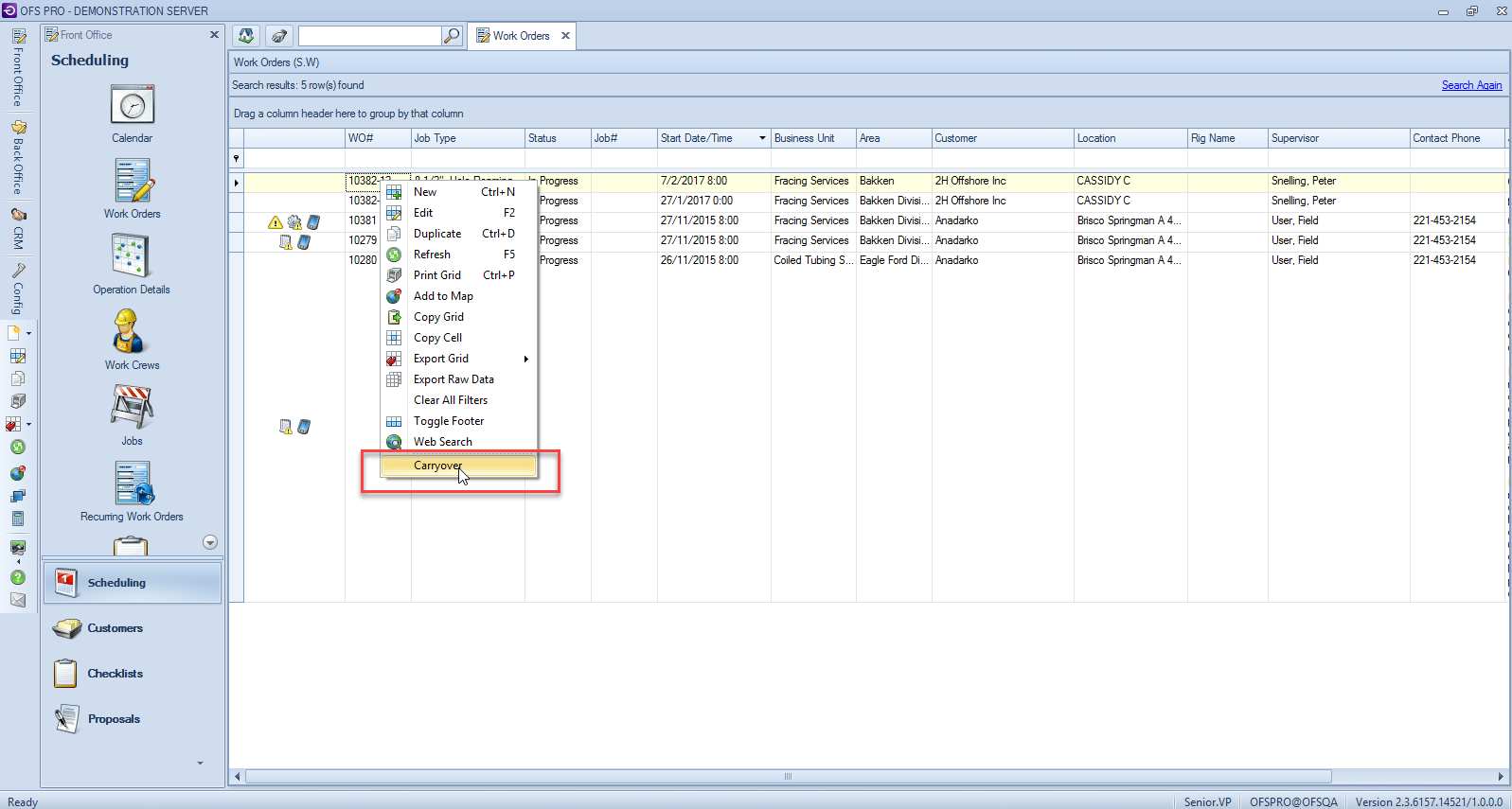The height and width of the screenshot is (809, 1512).
Task: Click the mail envelope sidebar icon
Action: pyautogui.click(x=18, y=600)
